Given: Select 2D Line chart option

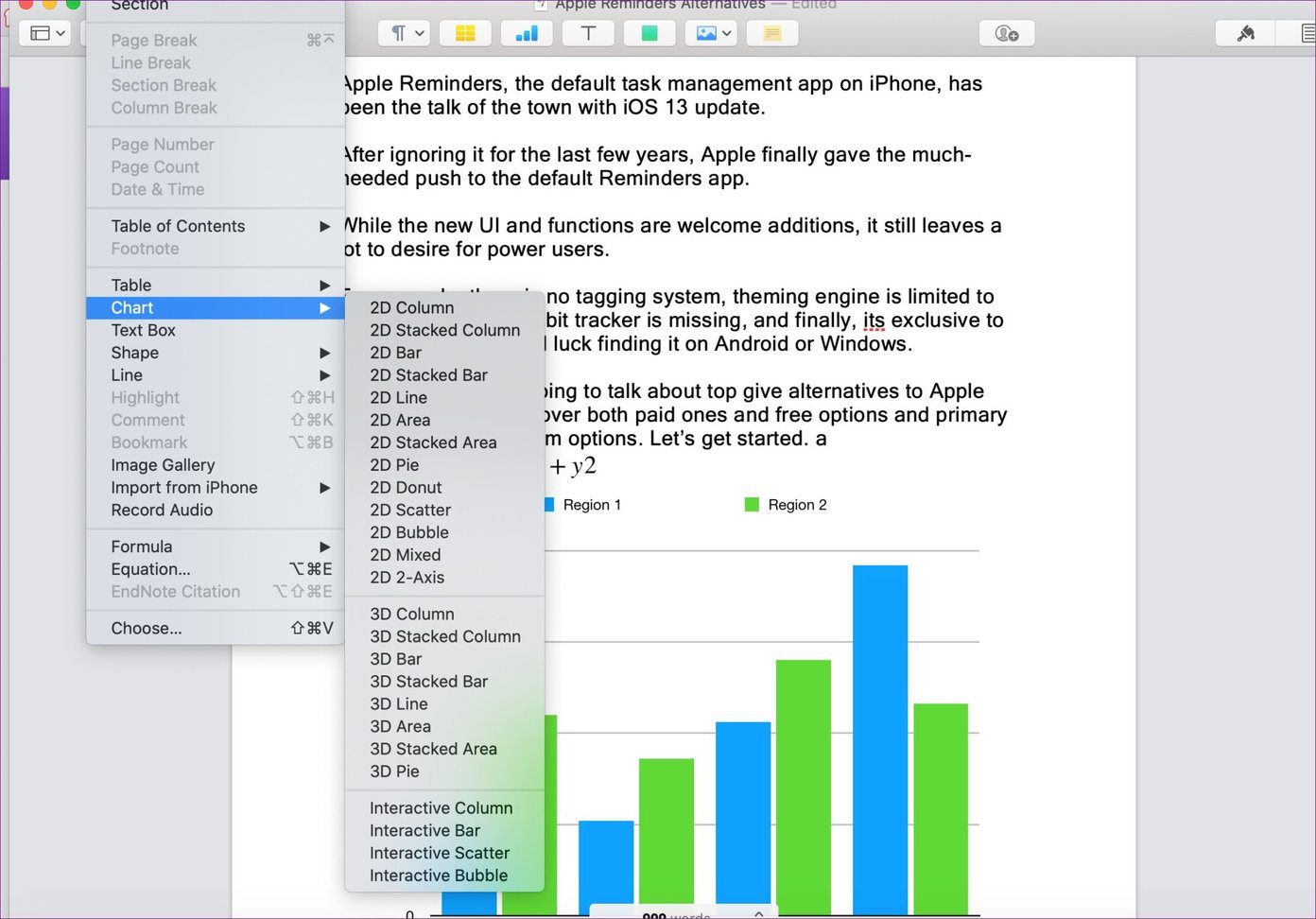Looking at the screenshot, I should 444,398.
